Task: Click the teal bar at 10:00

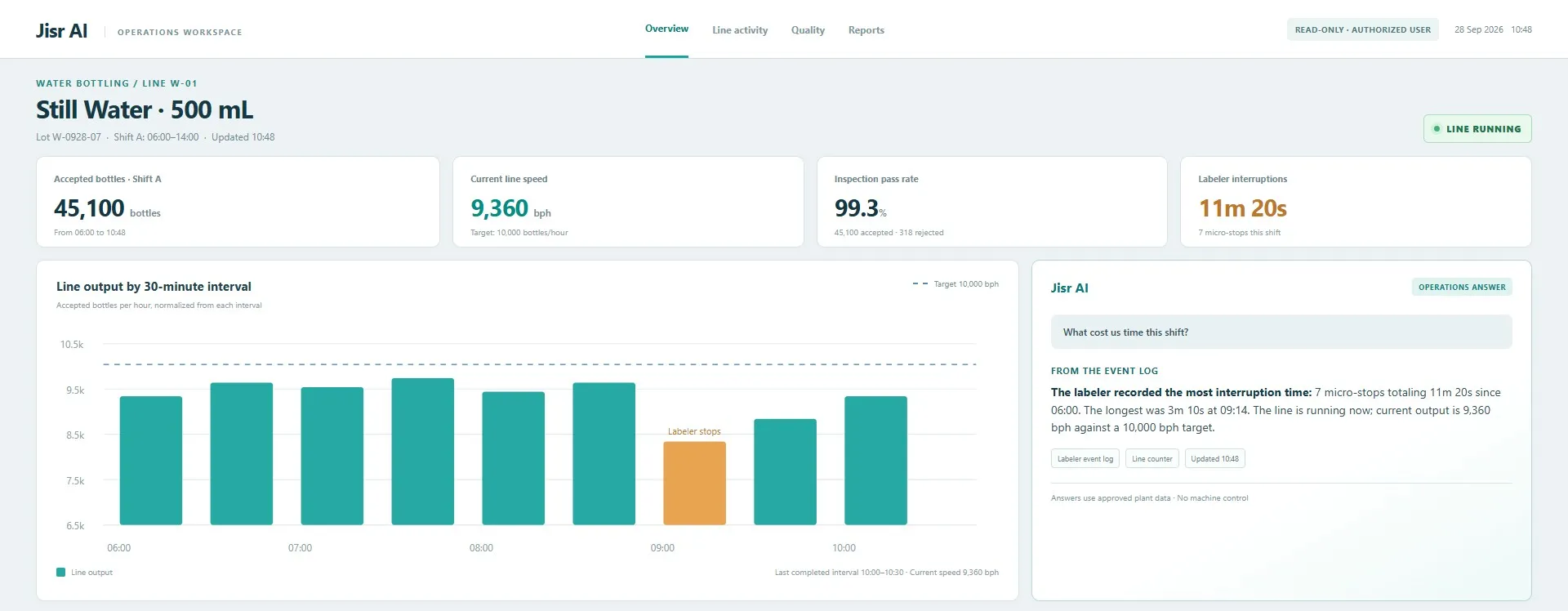Action: click(x=875, y=460)
